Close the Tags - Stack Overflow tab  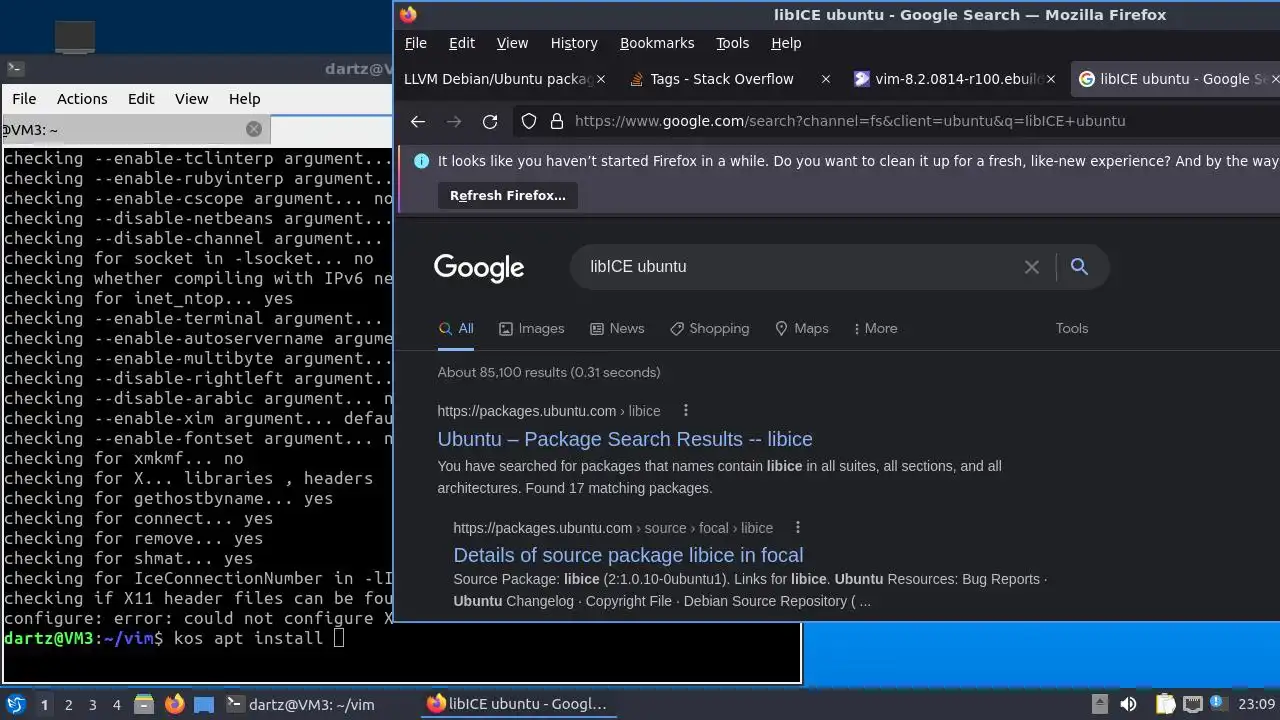pos(825,79)
